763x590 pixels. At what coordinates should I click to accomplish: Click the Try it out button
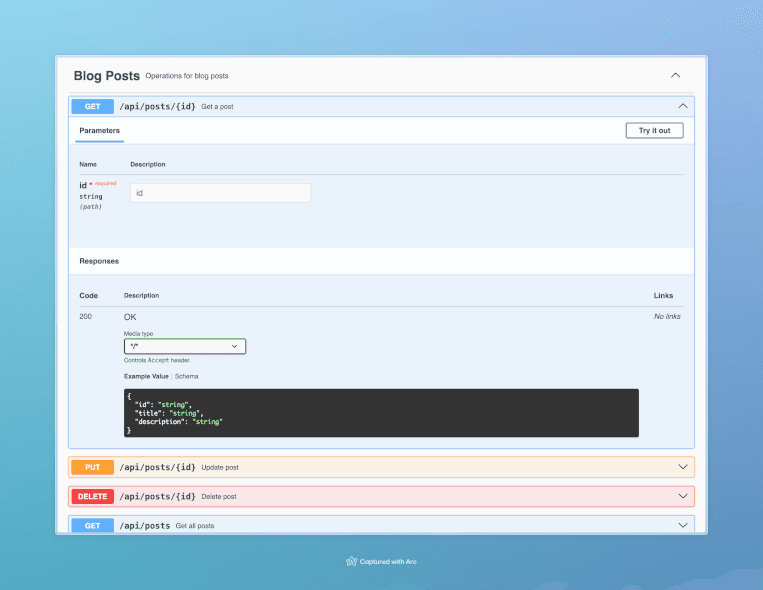(x=654, y=130)
